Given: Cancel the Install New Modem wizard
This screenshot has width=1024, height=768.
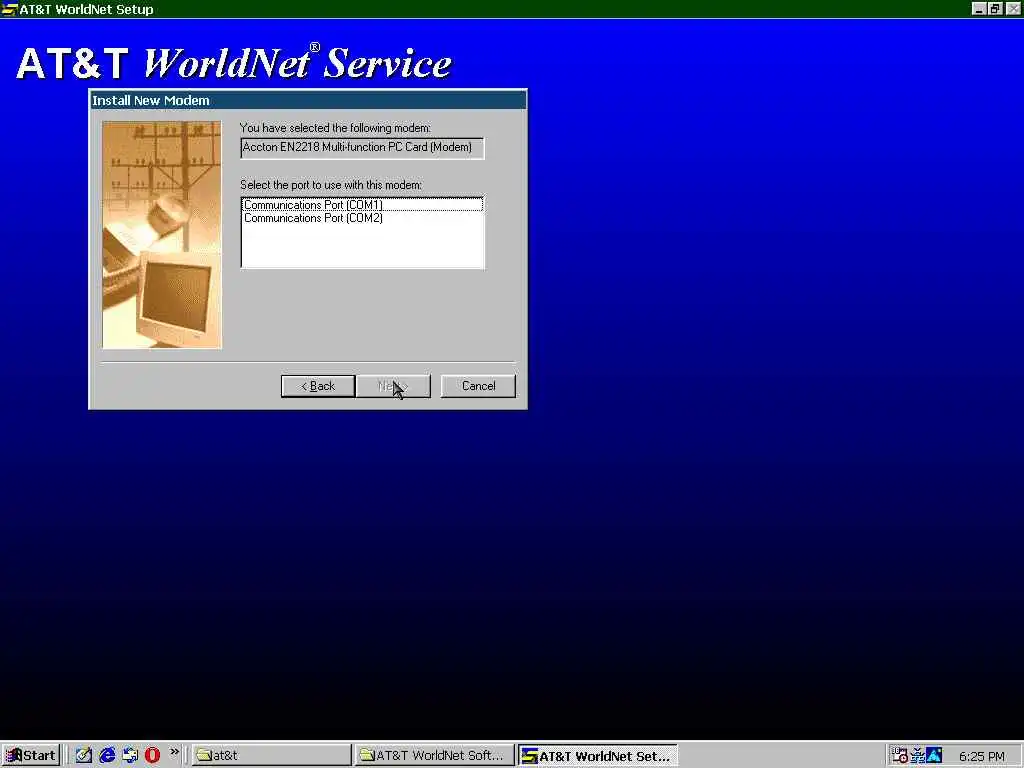Looking at the screenshot, I should tap(478, 386).
